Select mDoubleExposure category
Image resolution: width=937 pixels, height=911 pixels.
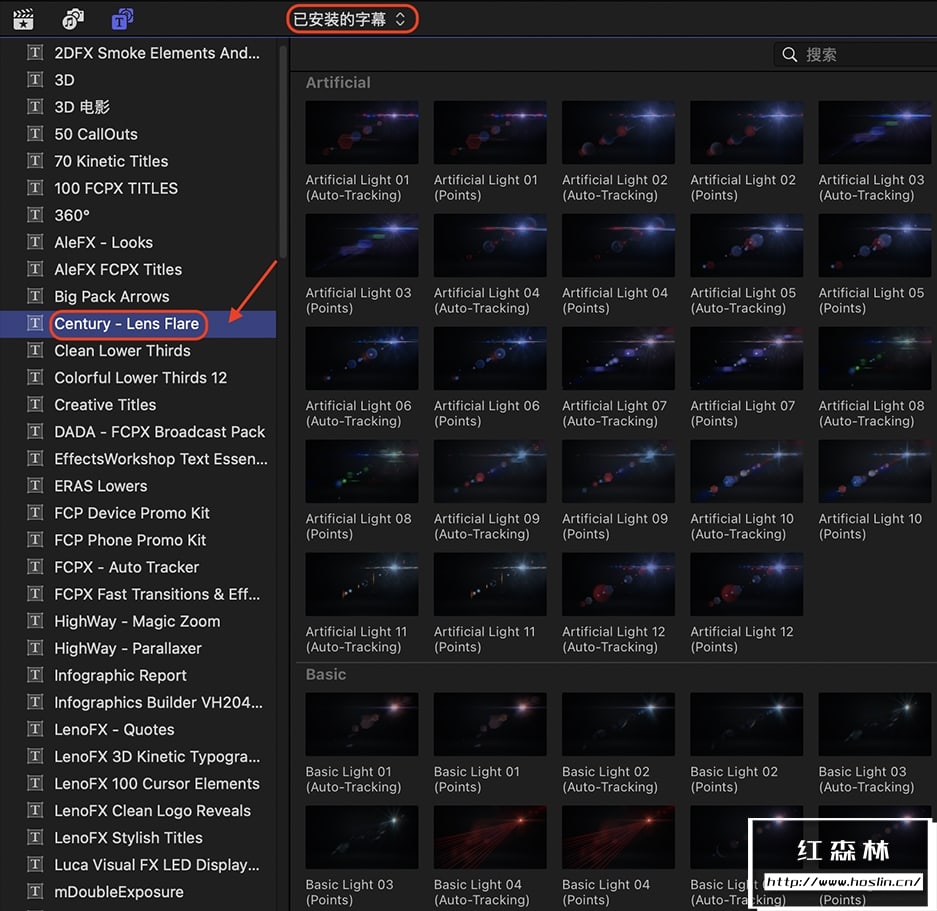pyautogui.click(x=138, y=891)
